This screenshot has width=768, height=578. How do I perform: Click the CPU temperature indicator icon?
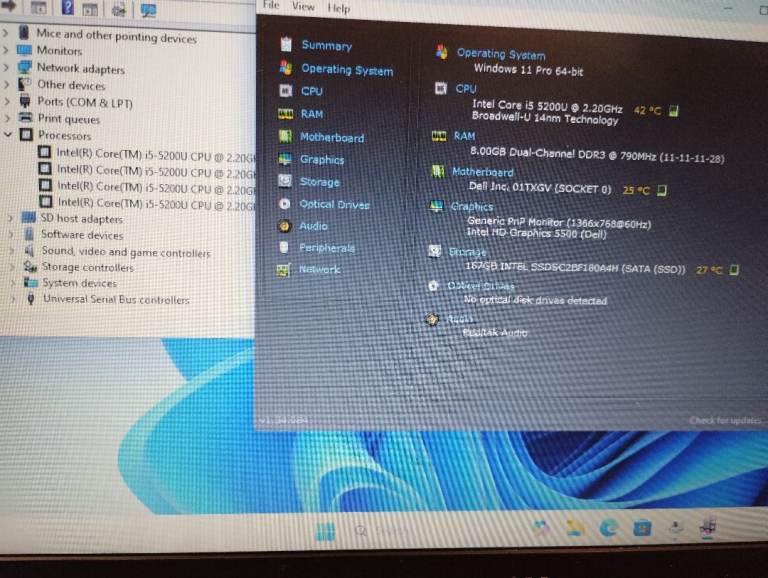[x=673, y=111]
